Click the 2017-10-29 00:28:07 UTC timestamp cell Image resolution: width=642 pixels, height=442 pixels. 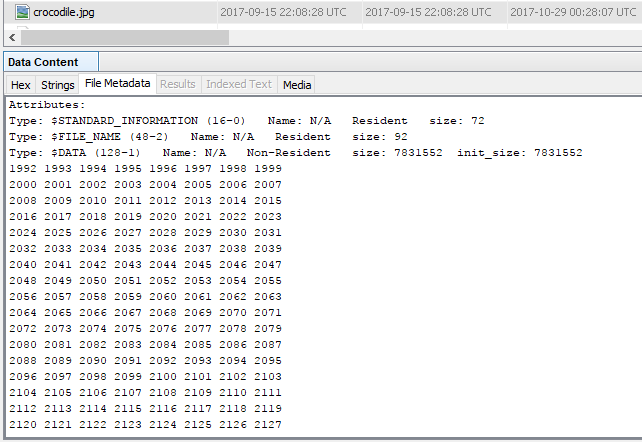click(x=573, y=12)
